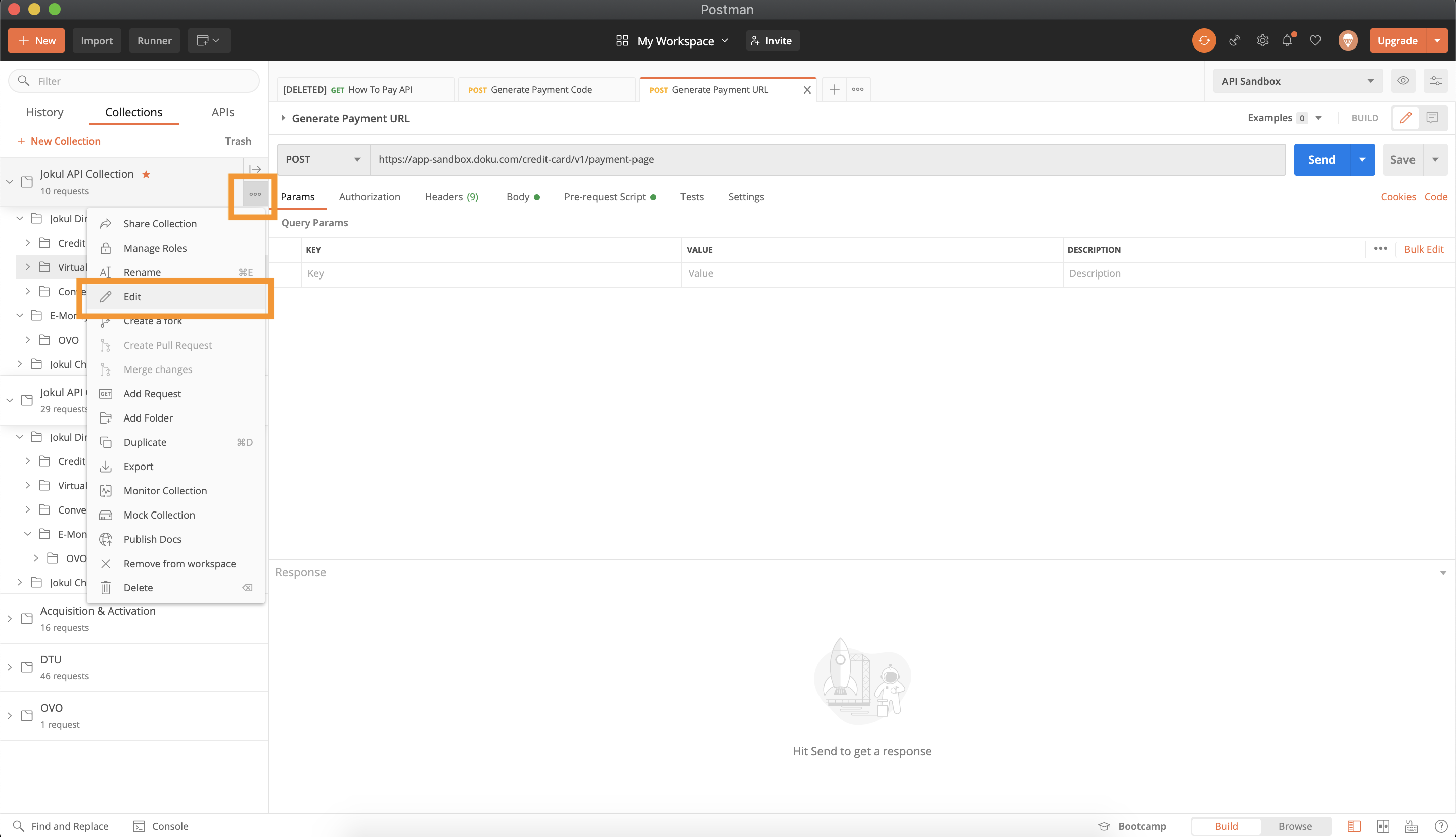
Task: Click the Export option in context menu
Action: click(138, 466)
